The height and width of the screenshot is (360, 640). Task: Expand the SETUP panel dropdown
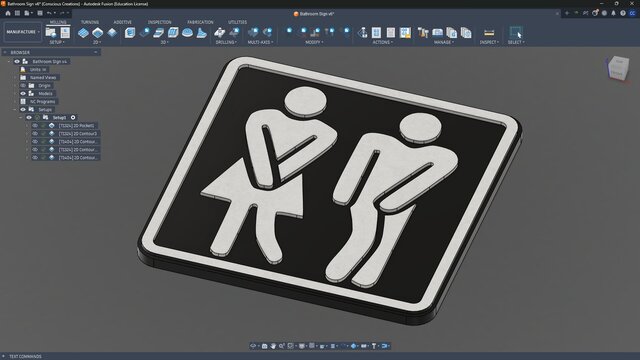point(57,42)
